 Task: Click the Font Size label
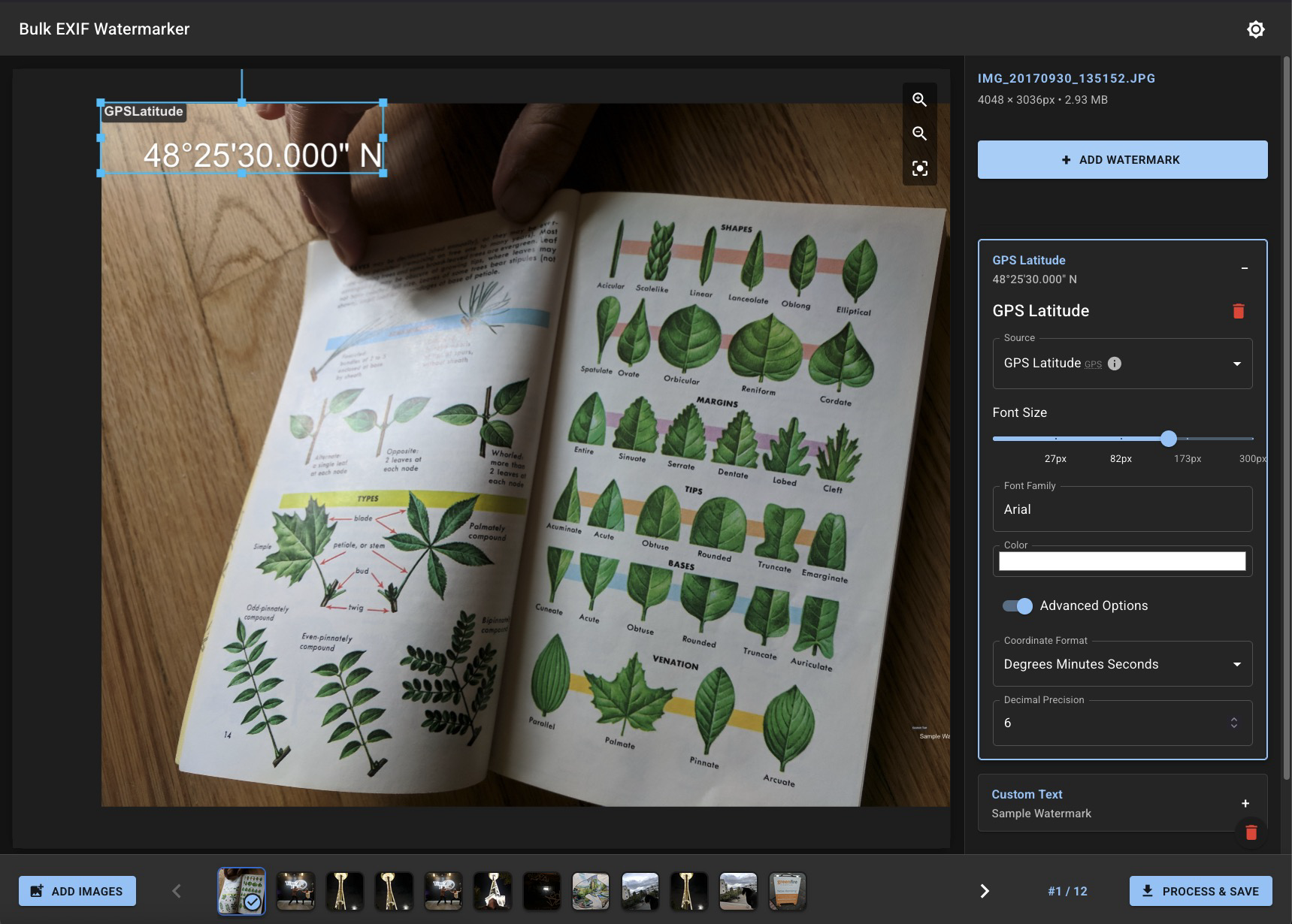click(1019, 412)
